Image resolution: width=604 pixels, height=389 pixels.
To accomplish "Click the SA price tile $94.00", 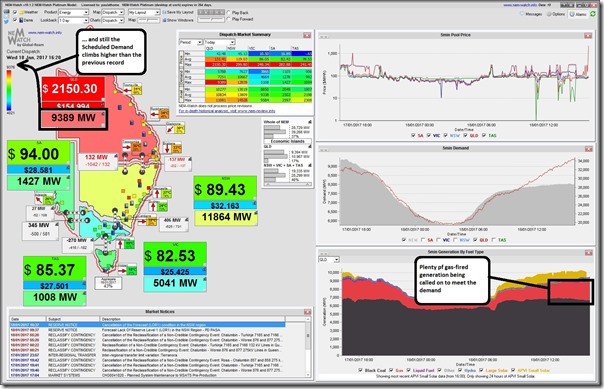I will [x=39, y=154].
